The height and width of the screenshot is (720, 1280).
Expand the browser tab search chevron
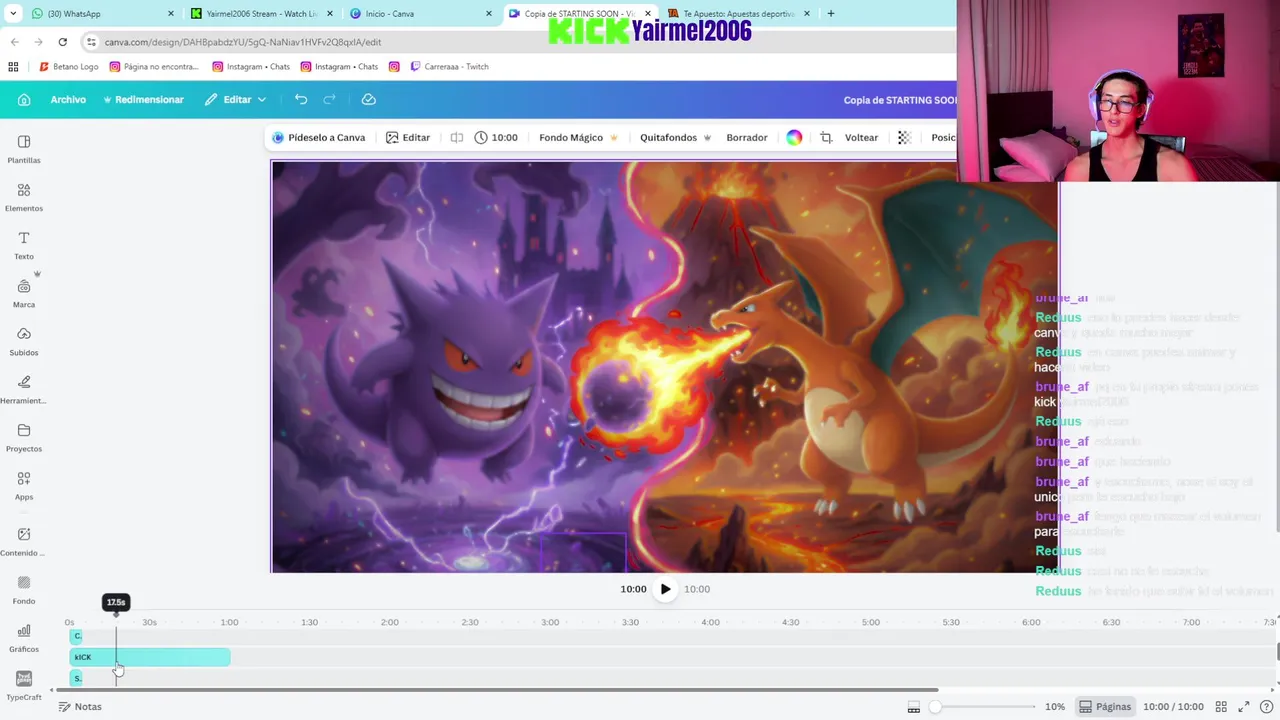[13, 14]
